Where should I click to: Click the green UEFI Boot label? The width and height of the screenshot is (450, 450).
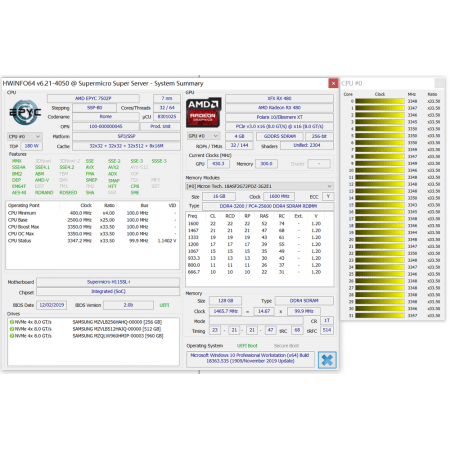tap(247, 346)
